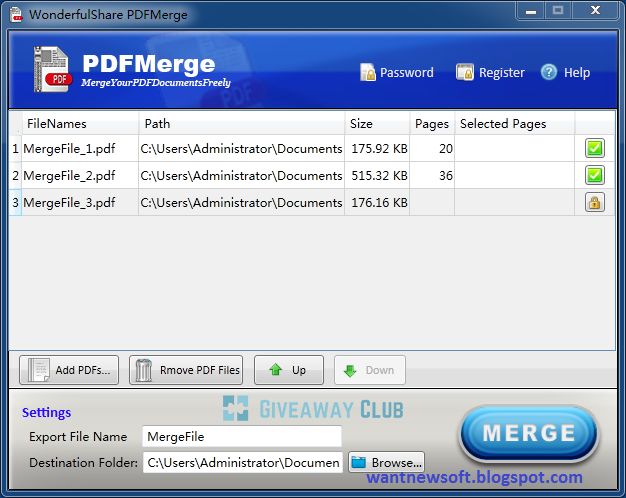Select the file named MergeFile_3.pdf

pos(80,202)
